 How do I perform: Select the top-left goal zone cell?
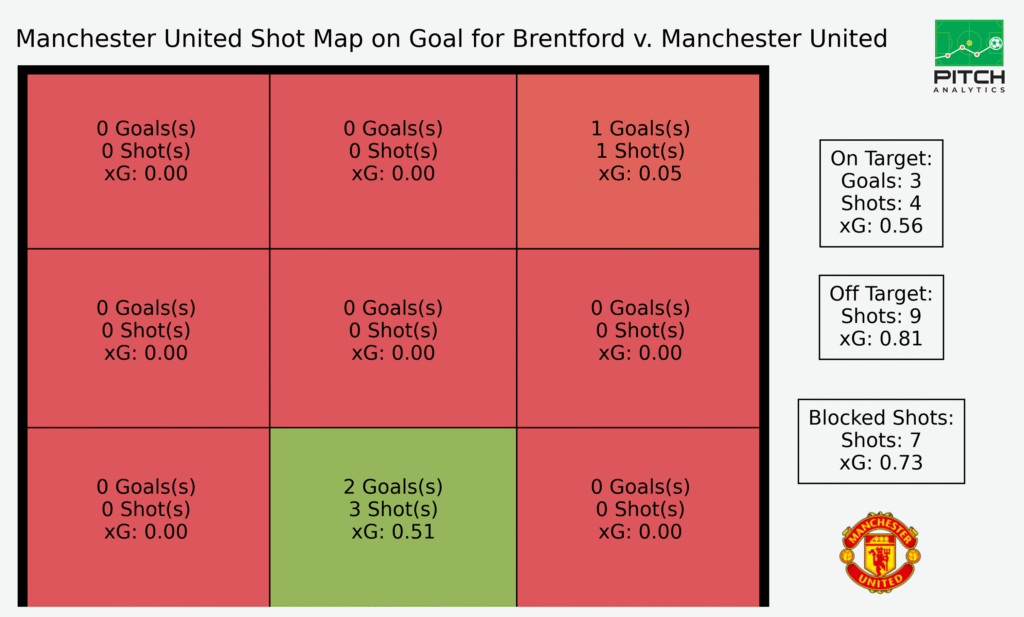[148, 161]
